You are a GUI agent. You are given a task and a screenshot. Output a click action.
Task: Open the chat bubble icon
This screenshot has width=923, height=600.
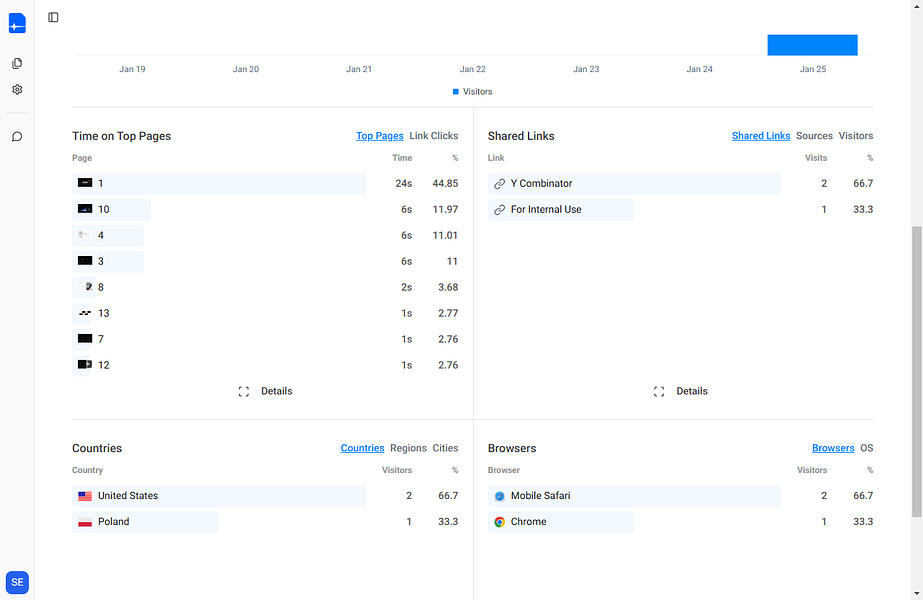click(17, 137)
